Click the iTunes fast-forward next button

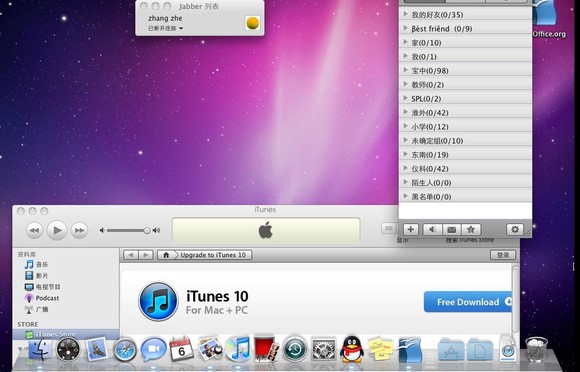79,230
